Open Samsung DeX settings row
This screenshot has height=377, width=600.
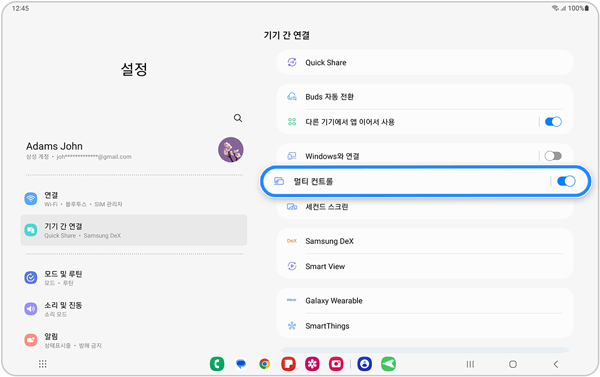click(425, 241)
